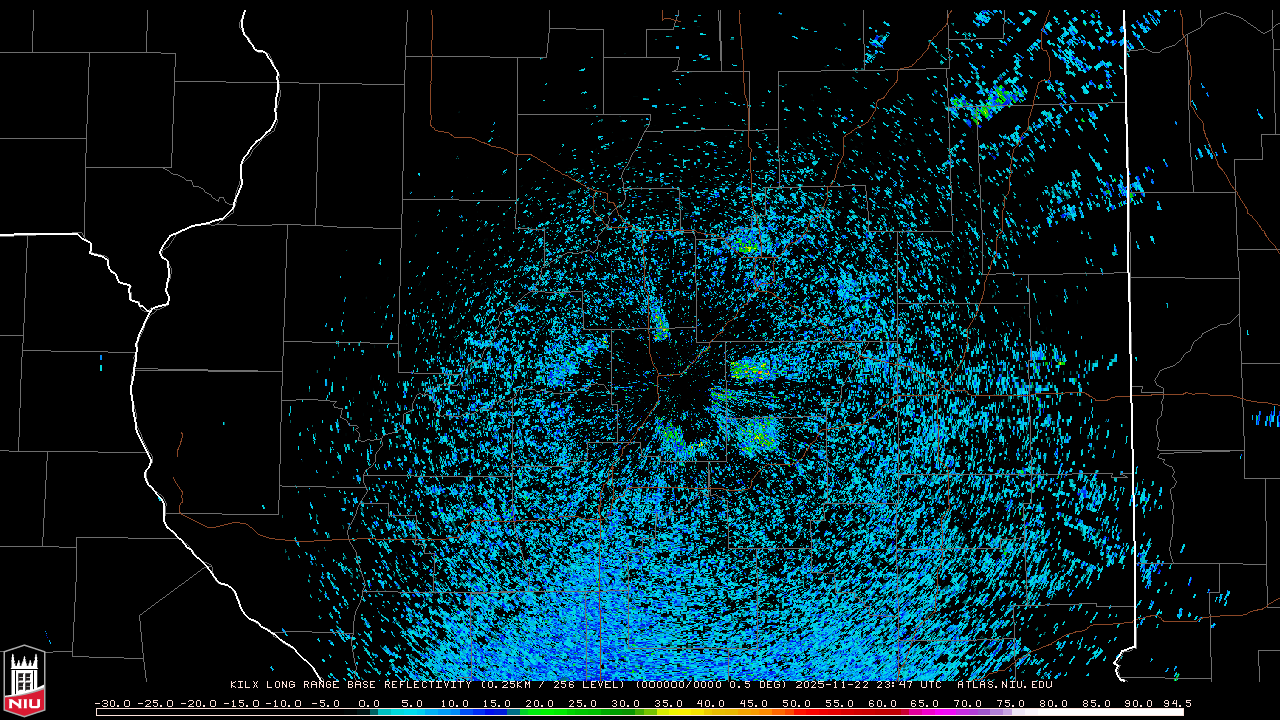Click the green echo cluster northeast of radar center
Viewport: 1280px width, 720px height.
tap(749, 369)
